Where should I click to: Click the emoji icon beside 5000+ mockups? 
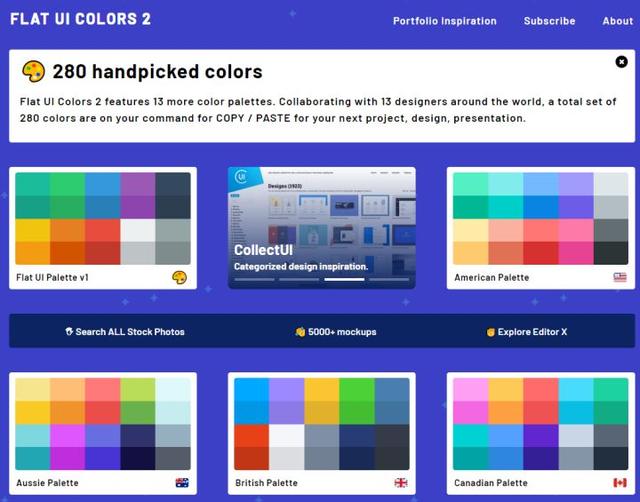point(300,332)
